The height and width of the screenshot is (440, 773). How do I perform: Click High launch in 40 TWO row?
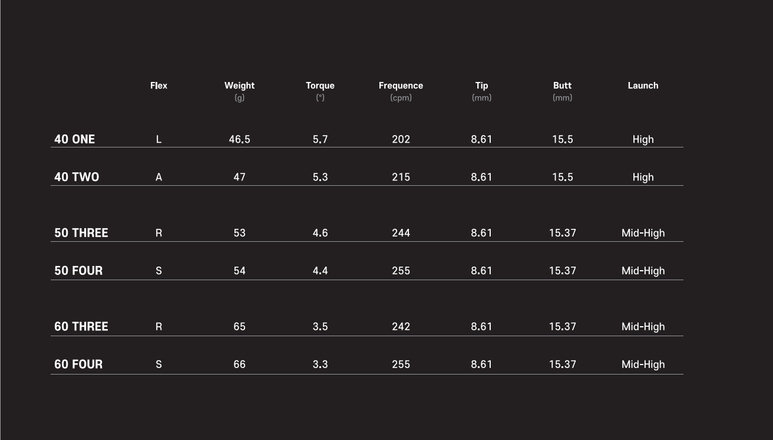[x=643, y=177]
